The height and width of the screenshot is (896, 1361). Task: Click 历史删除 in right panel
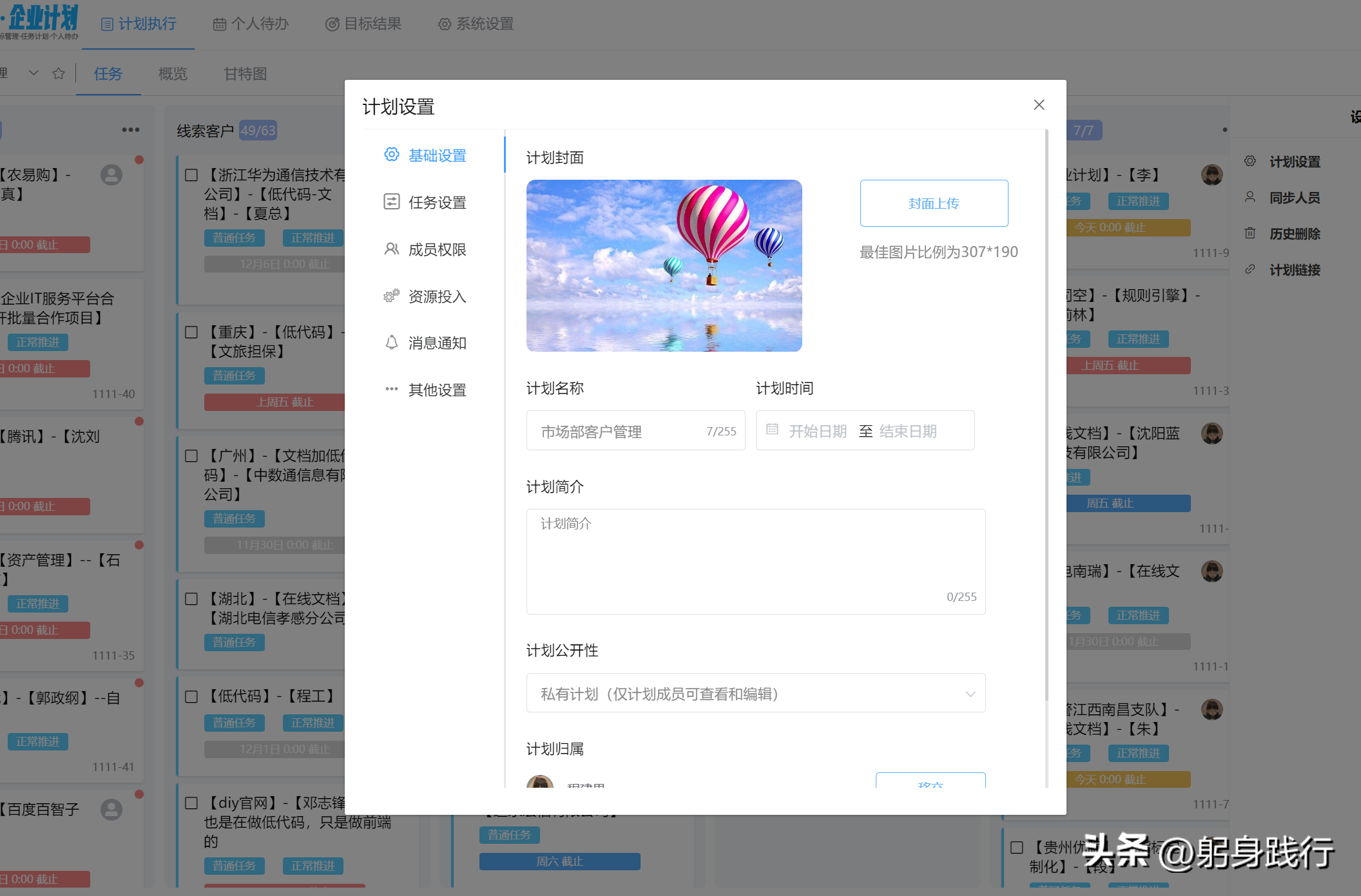point(1294,234)
